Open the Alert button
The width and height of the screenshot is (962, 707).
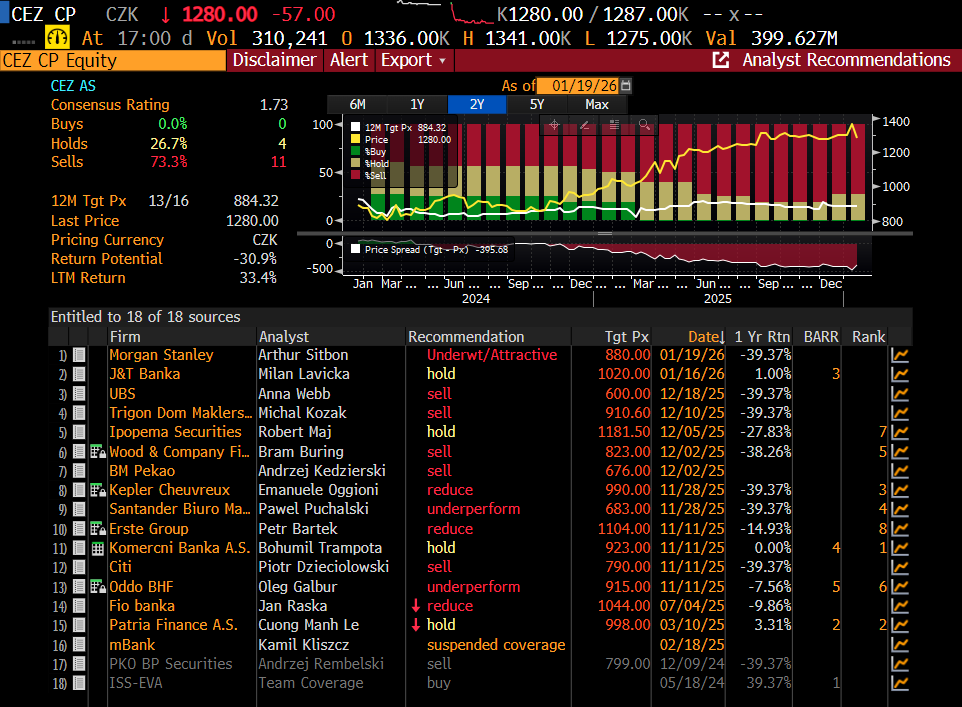click(x=349, y=60)
